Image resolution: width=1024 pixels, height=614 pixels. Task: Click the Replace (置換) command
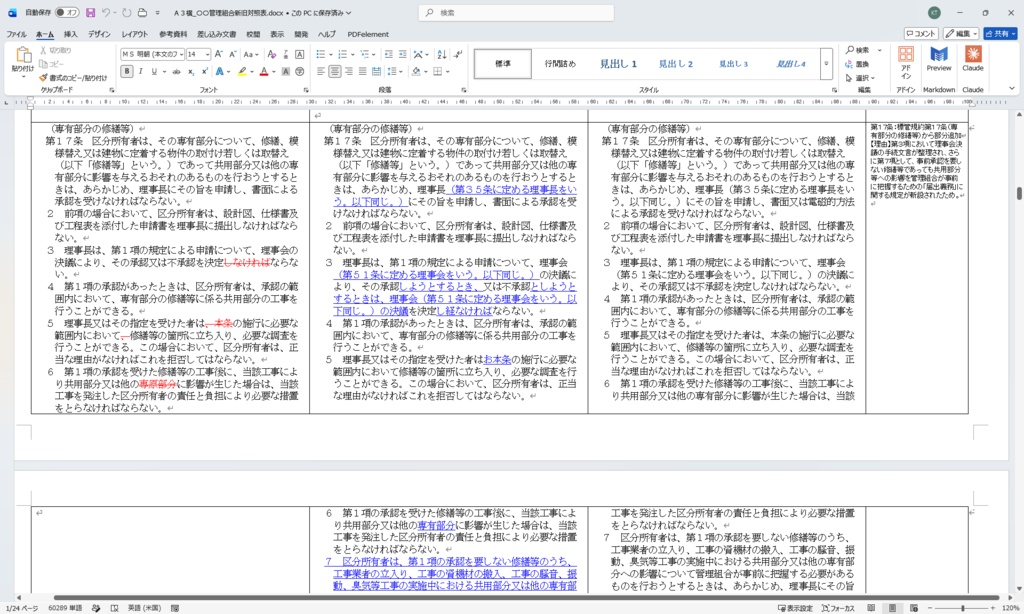pyautogui.click(x=857, y=64)
